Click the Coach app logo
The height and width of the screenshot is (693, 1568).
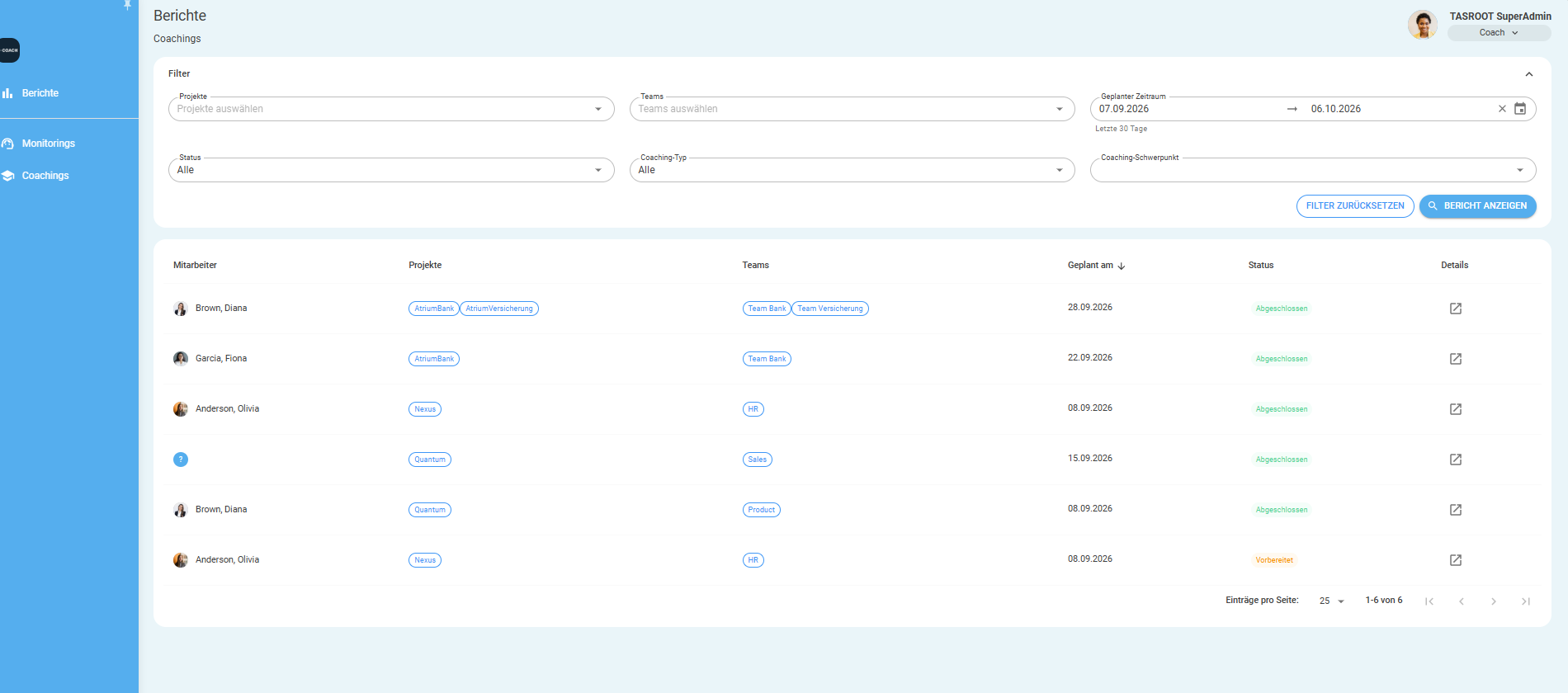pos(9,50)
